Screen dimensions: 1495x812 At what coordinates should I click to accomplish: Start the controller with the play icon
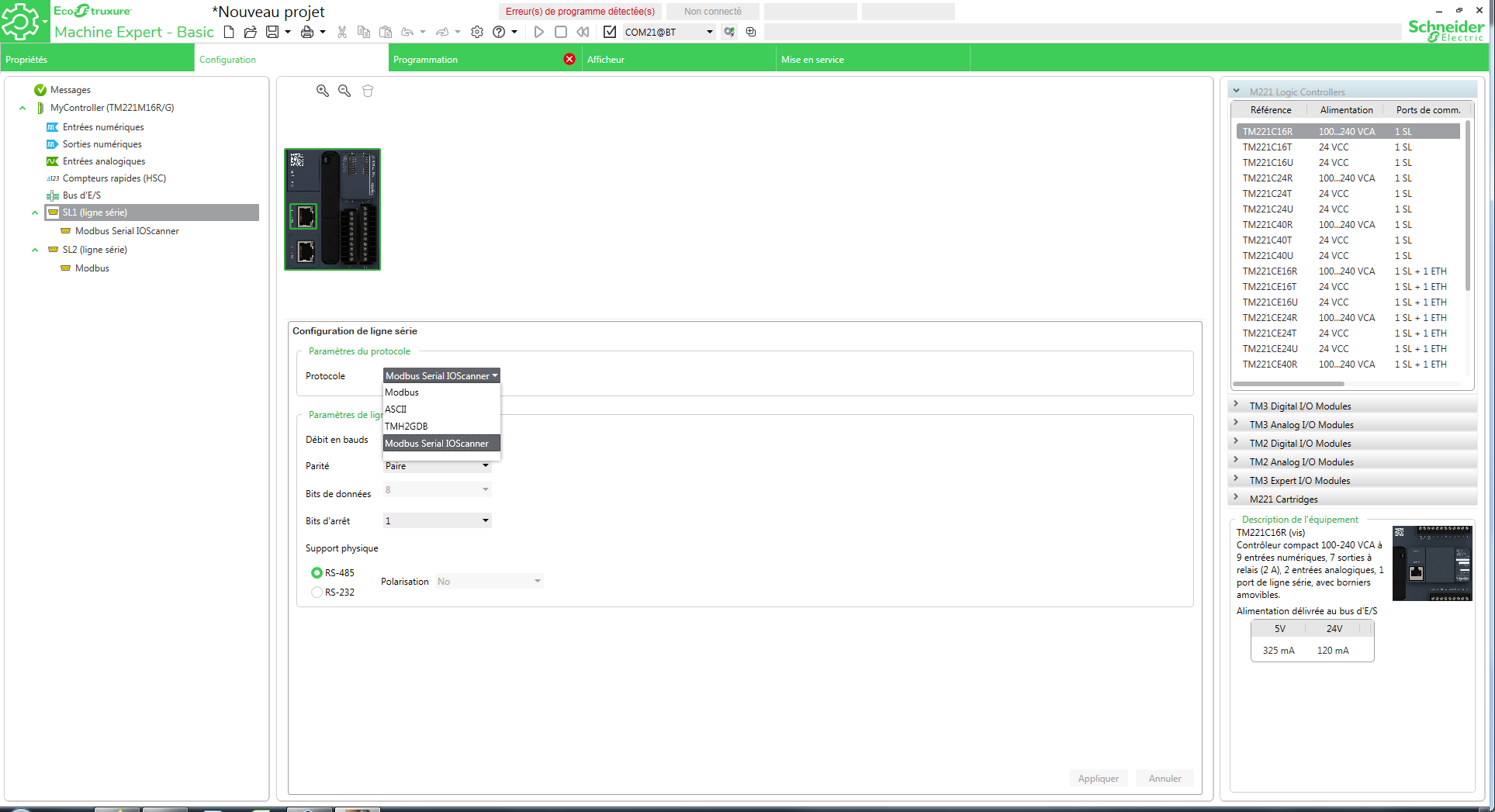[539, 32]
